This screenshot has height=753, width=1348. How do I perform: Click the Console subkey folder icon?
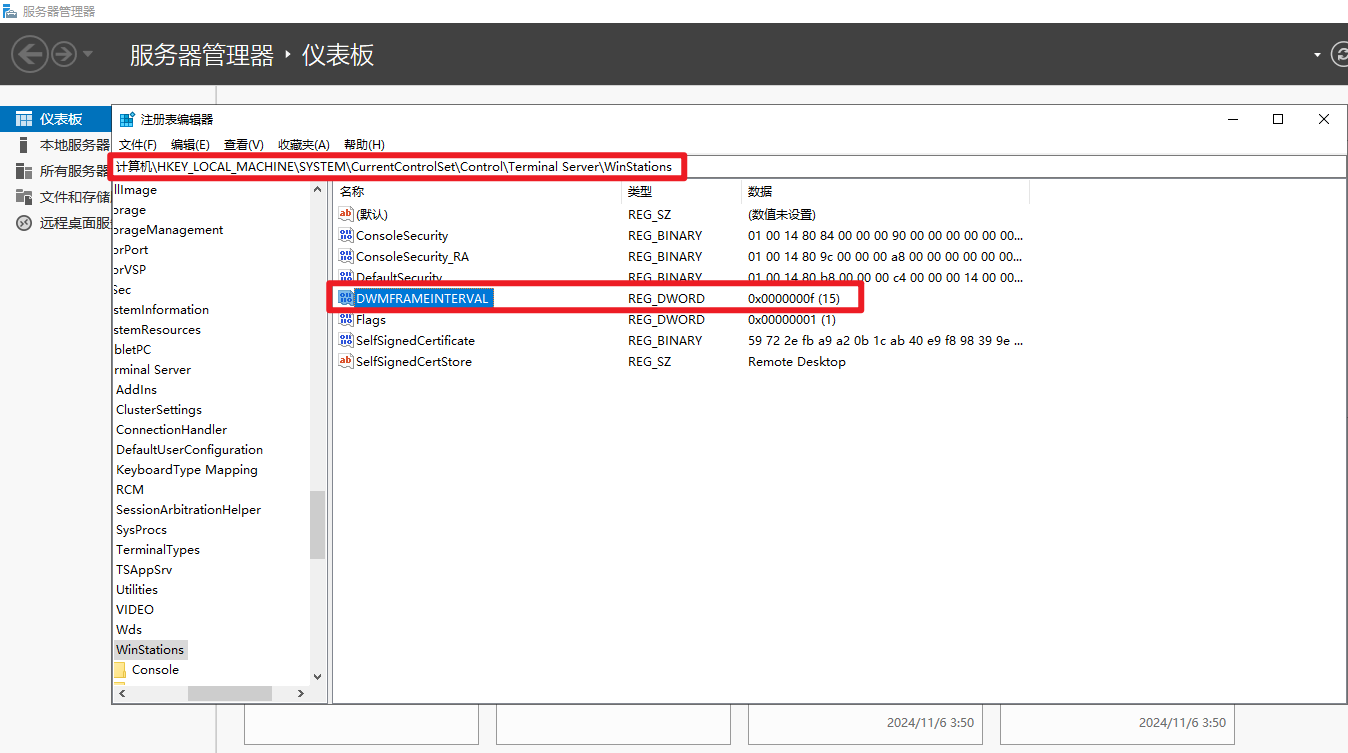pyautogui.click(x=119, y=670)
